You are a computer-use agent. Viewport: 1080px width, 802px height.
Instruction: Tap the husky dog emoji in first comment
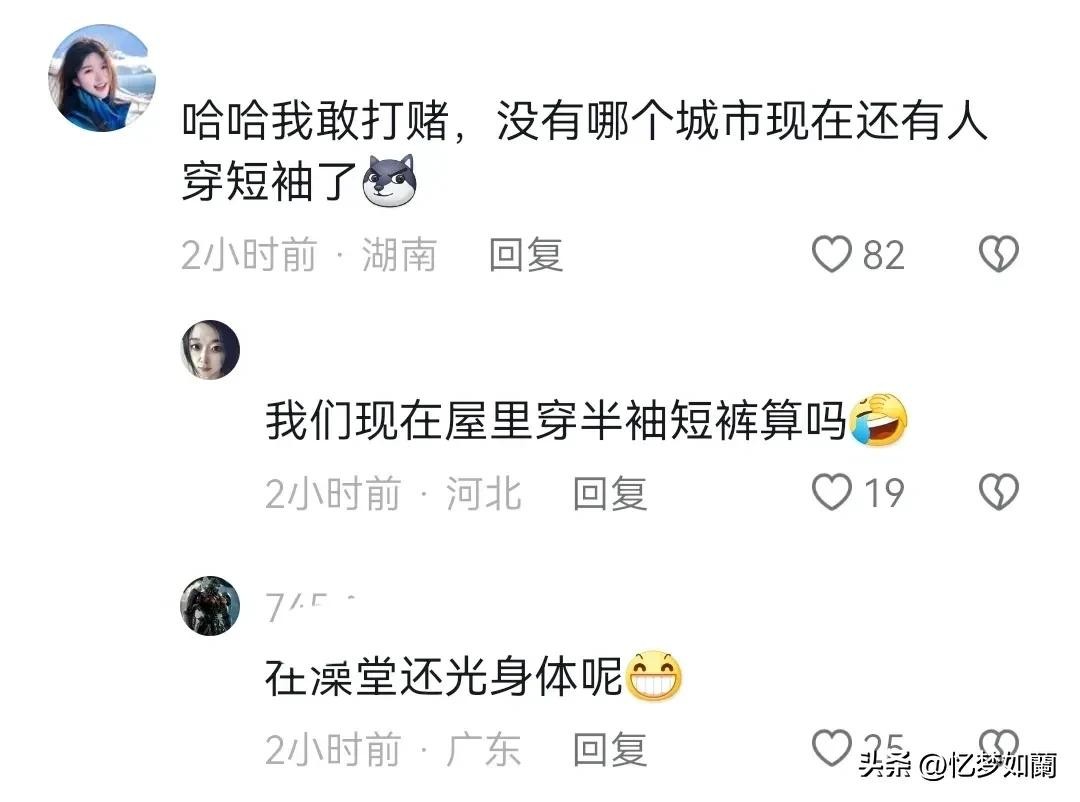(x=390, y=181)
